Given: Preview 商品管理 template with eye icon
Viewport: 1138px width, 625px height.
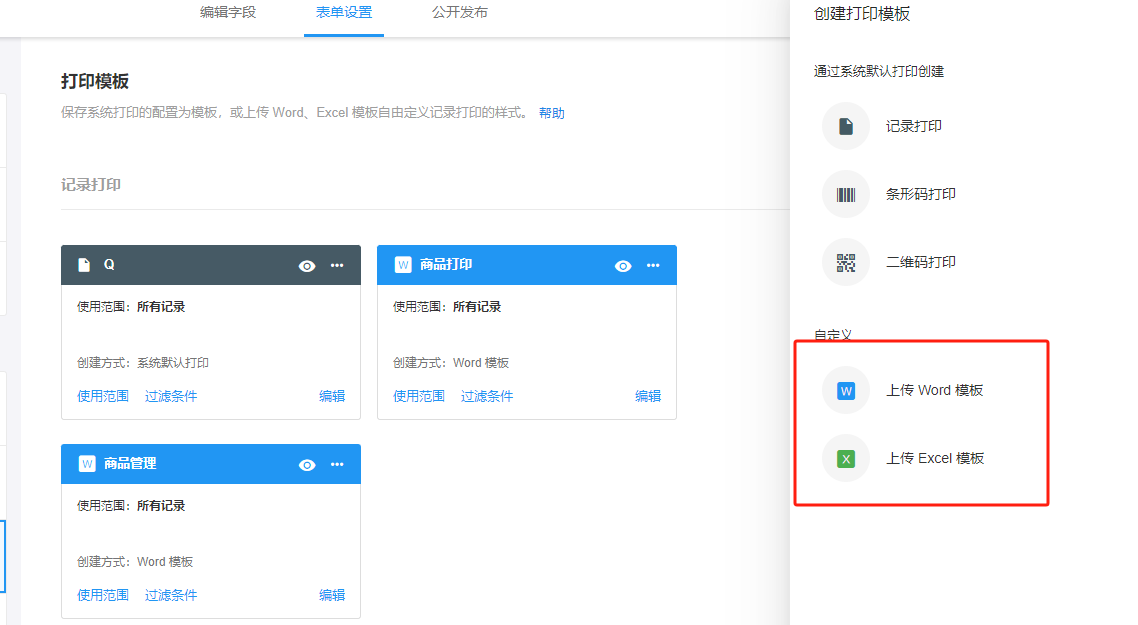Looking at the screenshot, I should coord(307,465).
